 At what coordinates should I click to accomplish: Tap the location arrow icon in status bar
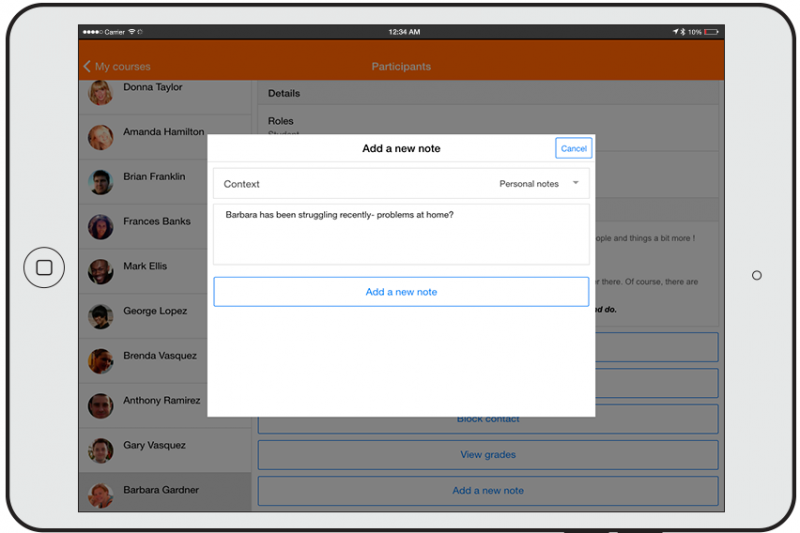[676, 32]
